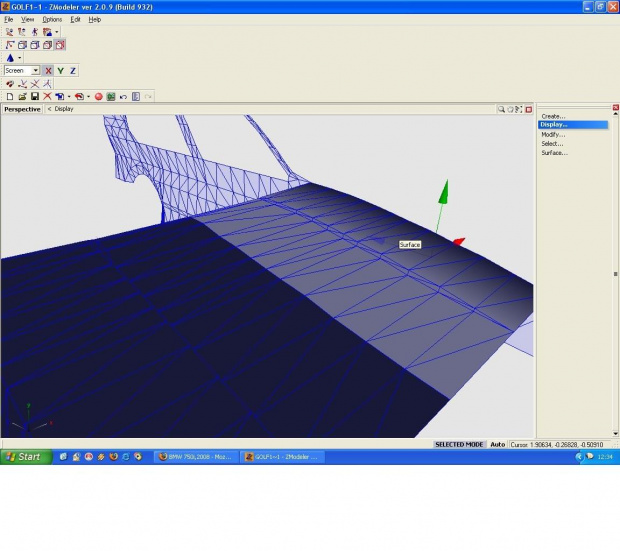The image size is (620, 551).
Task: Click the red X delete icon
Action: (47, 96)
